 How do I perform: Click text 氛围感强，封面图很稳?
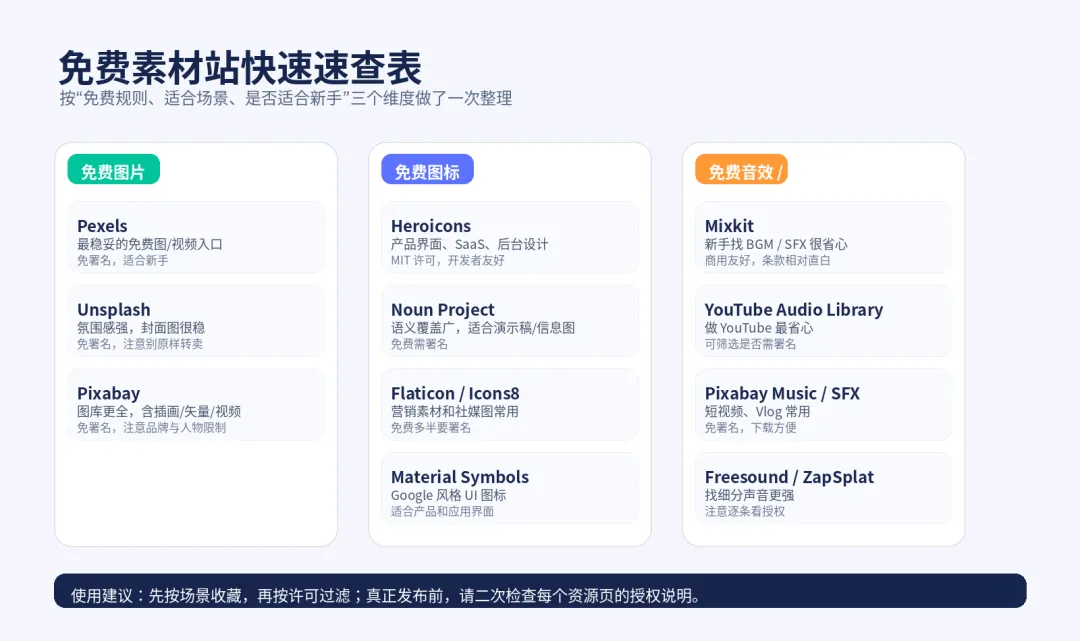coord(141,328)
